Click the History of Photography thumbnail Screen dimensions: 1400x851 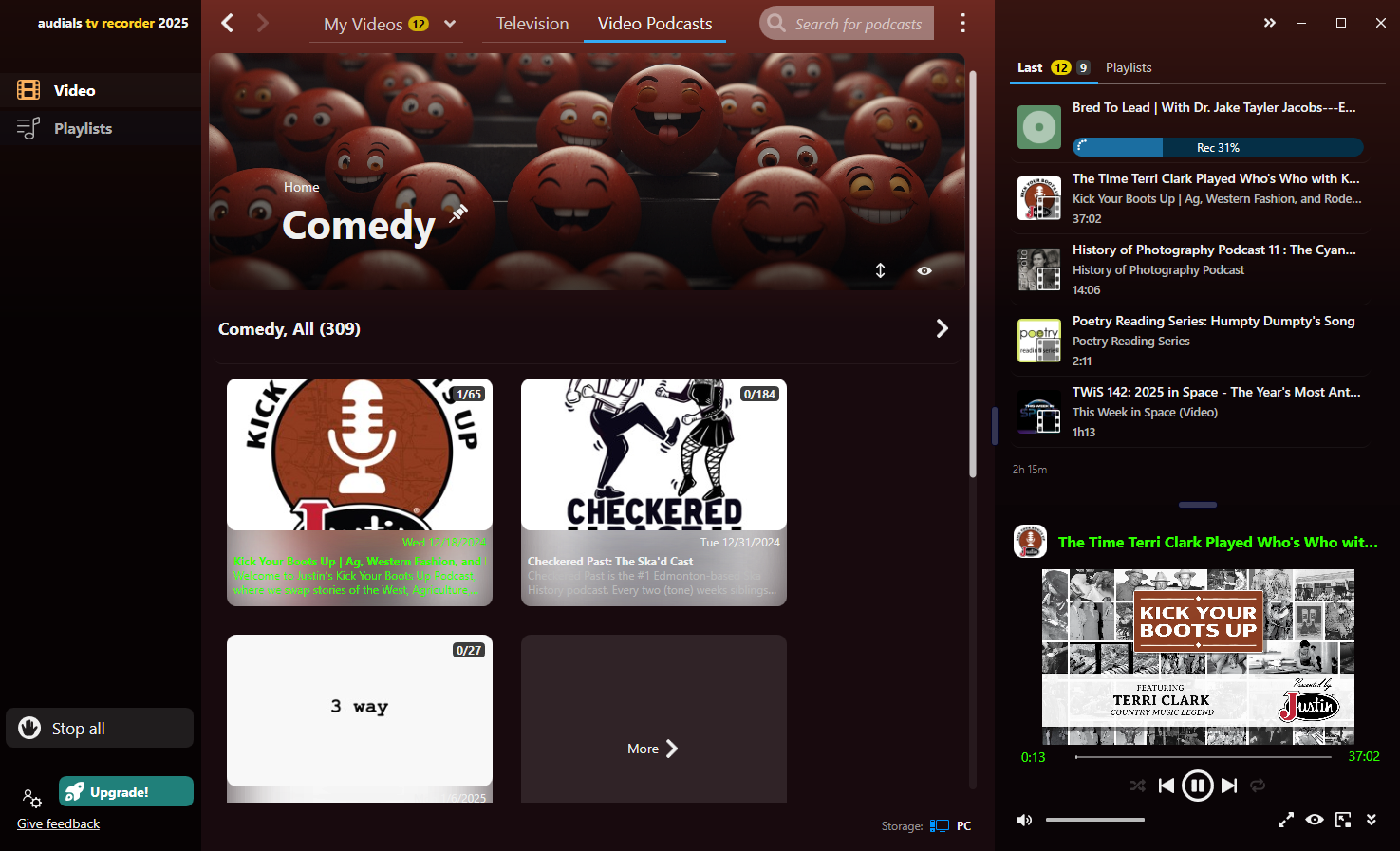pyautogui.click(x=1039, y=269)
